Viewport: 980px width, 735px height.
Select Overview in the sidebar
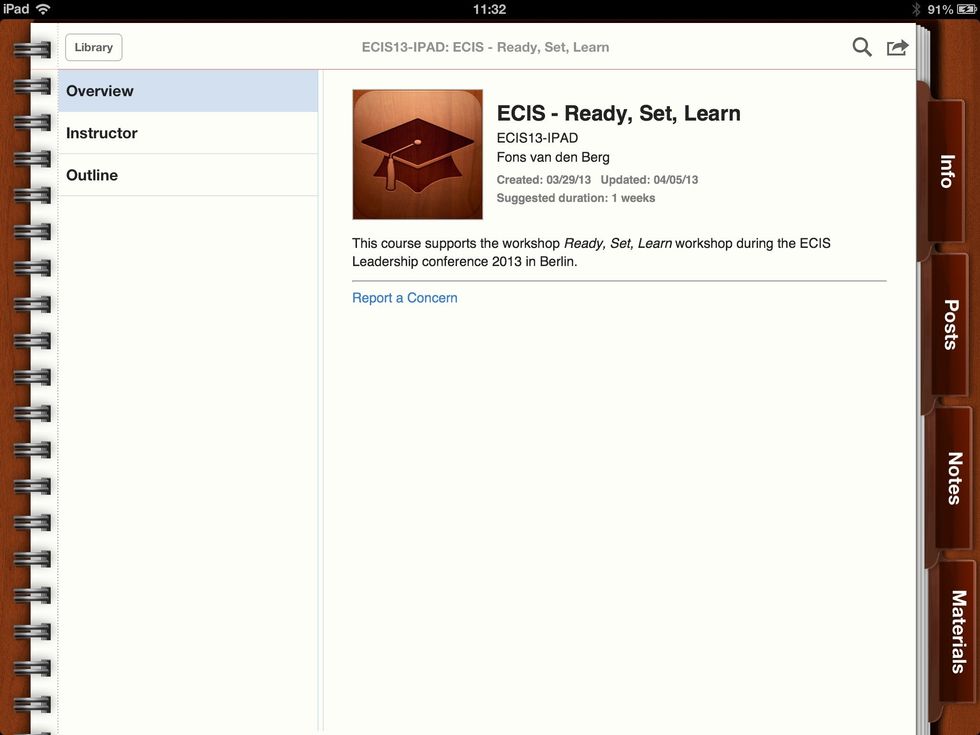[x=187, y=91]
